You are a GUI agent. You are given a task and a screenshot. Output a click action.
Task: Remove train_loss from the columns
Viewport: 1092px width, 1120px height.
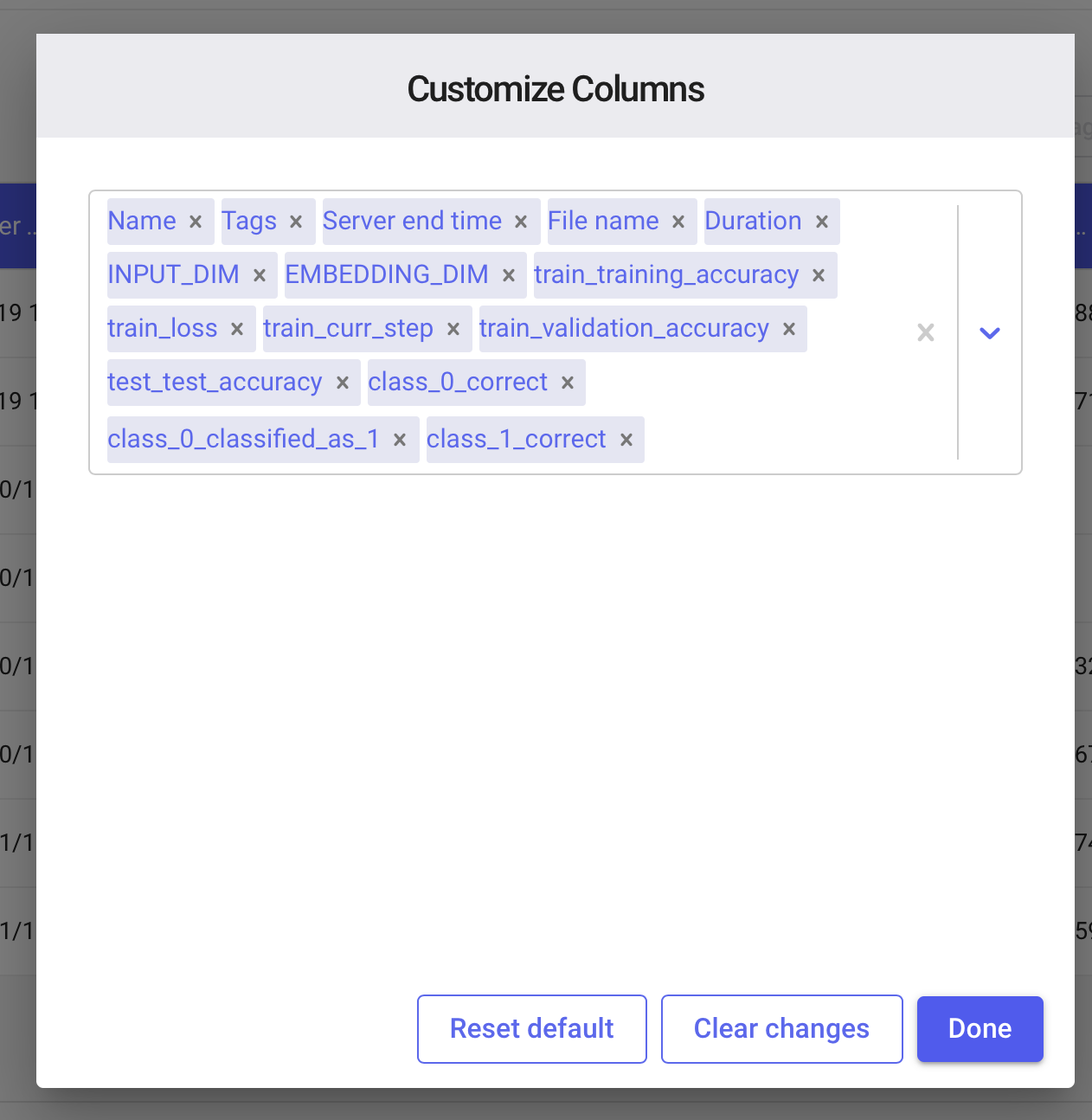(x=237, y=329)
